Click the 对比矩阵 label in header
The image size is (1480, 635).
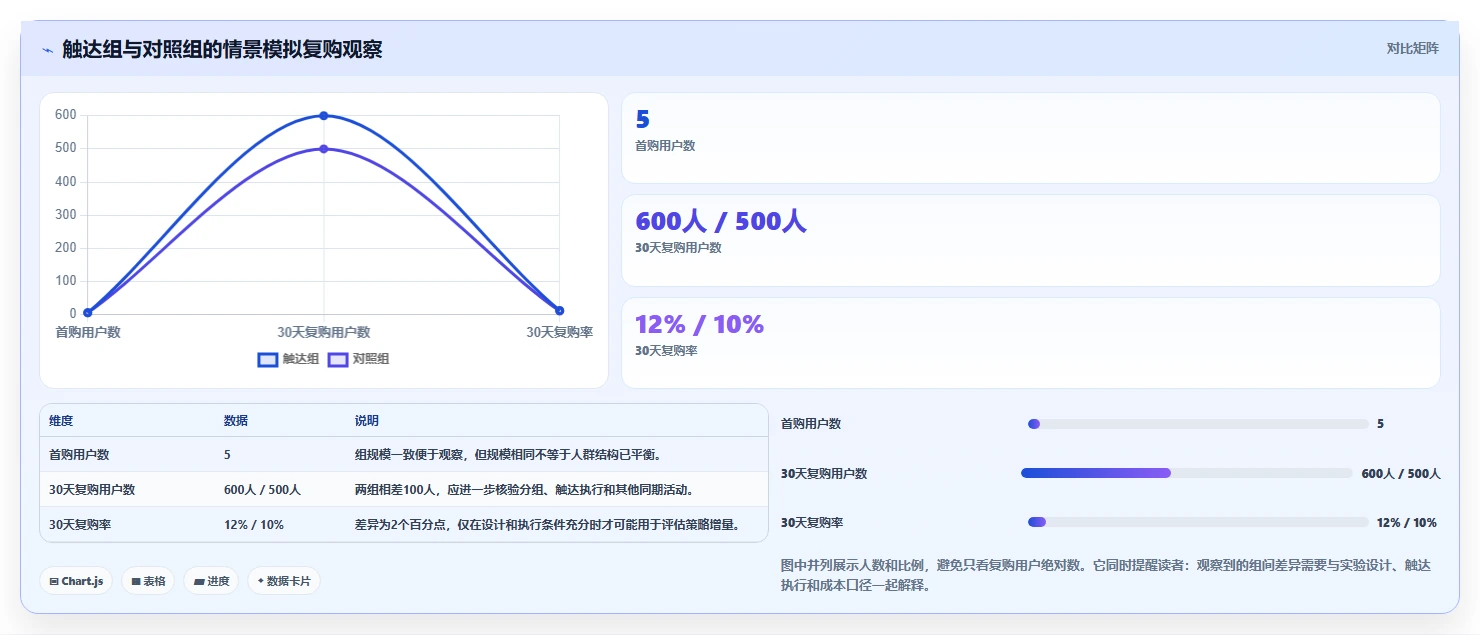(x=1412, y=48)
